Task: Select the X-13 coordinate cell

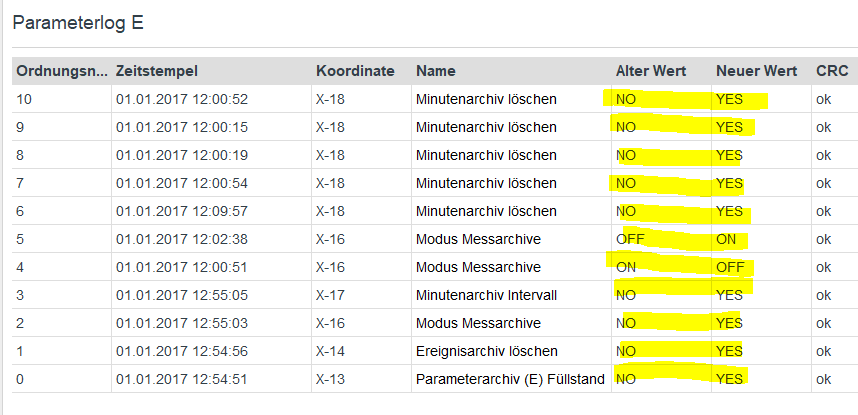Action: tap(330, 379)
